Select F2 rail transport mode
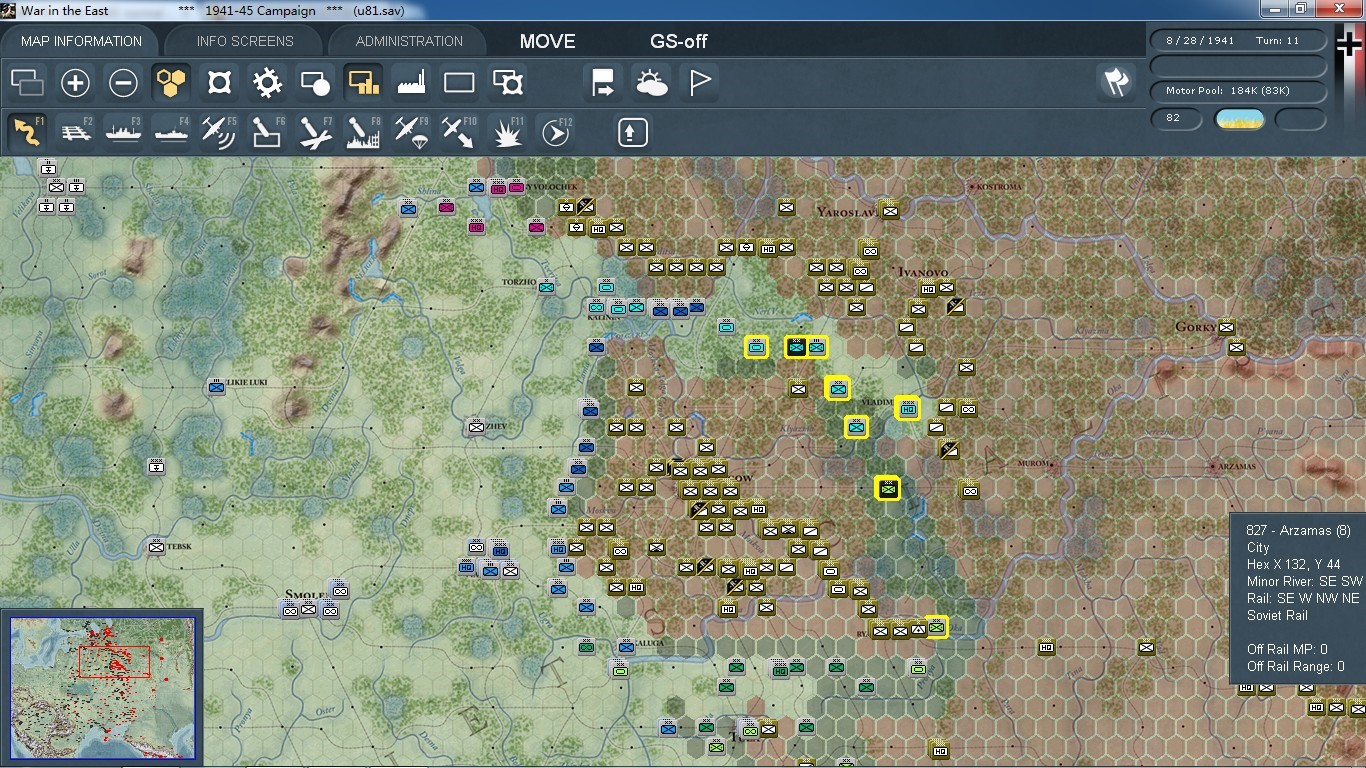1366x768 pixels. tap(75, 131)
